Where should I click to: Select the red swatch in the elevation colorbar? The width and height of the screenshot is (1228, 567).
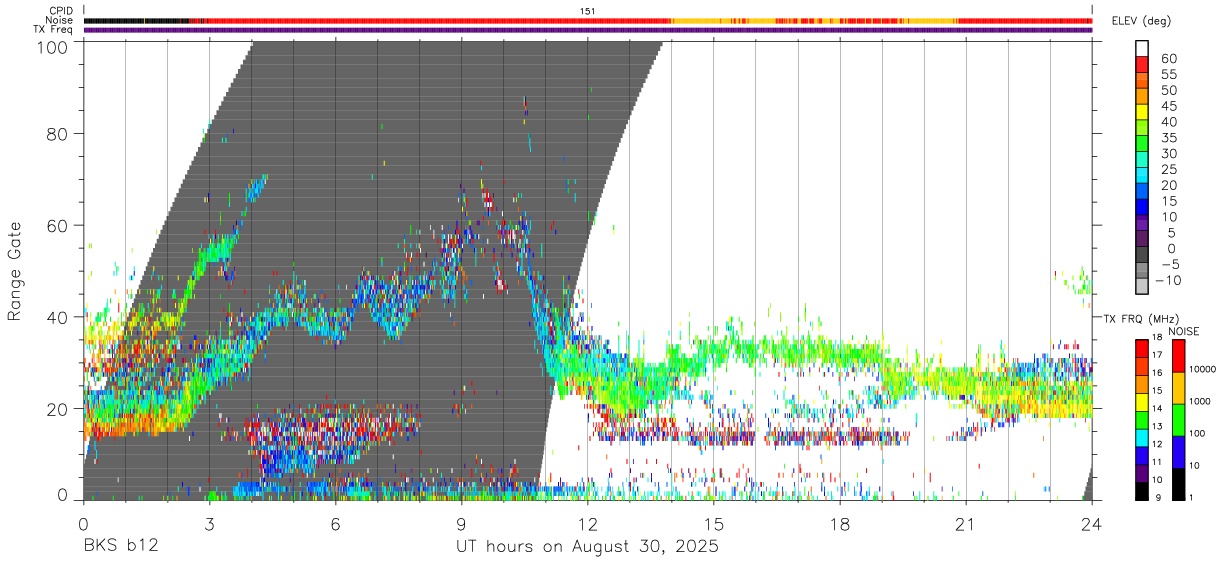click(1143, 63)
